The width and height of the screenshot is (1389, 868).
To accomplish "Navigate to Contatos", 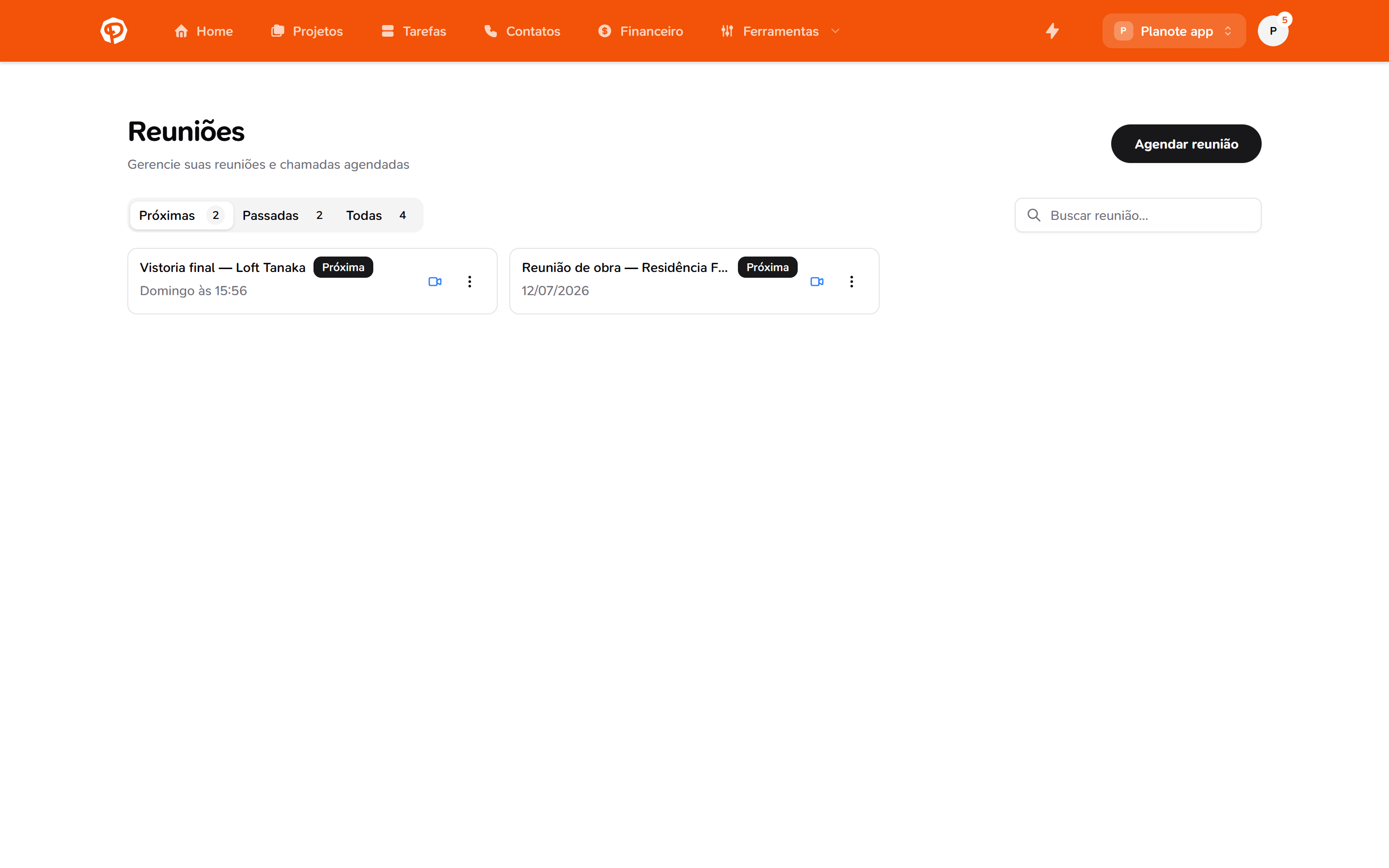I will click(x=522, y=31).
